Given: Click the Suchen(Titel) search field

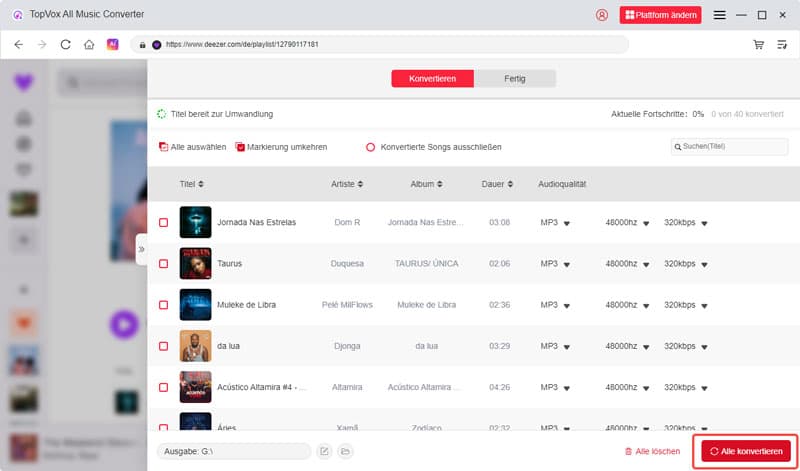Looking at the screenshot, I should pyautogui.click(x=729, y=146).
